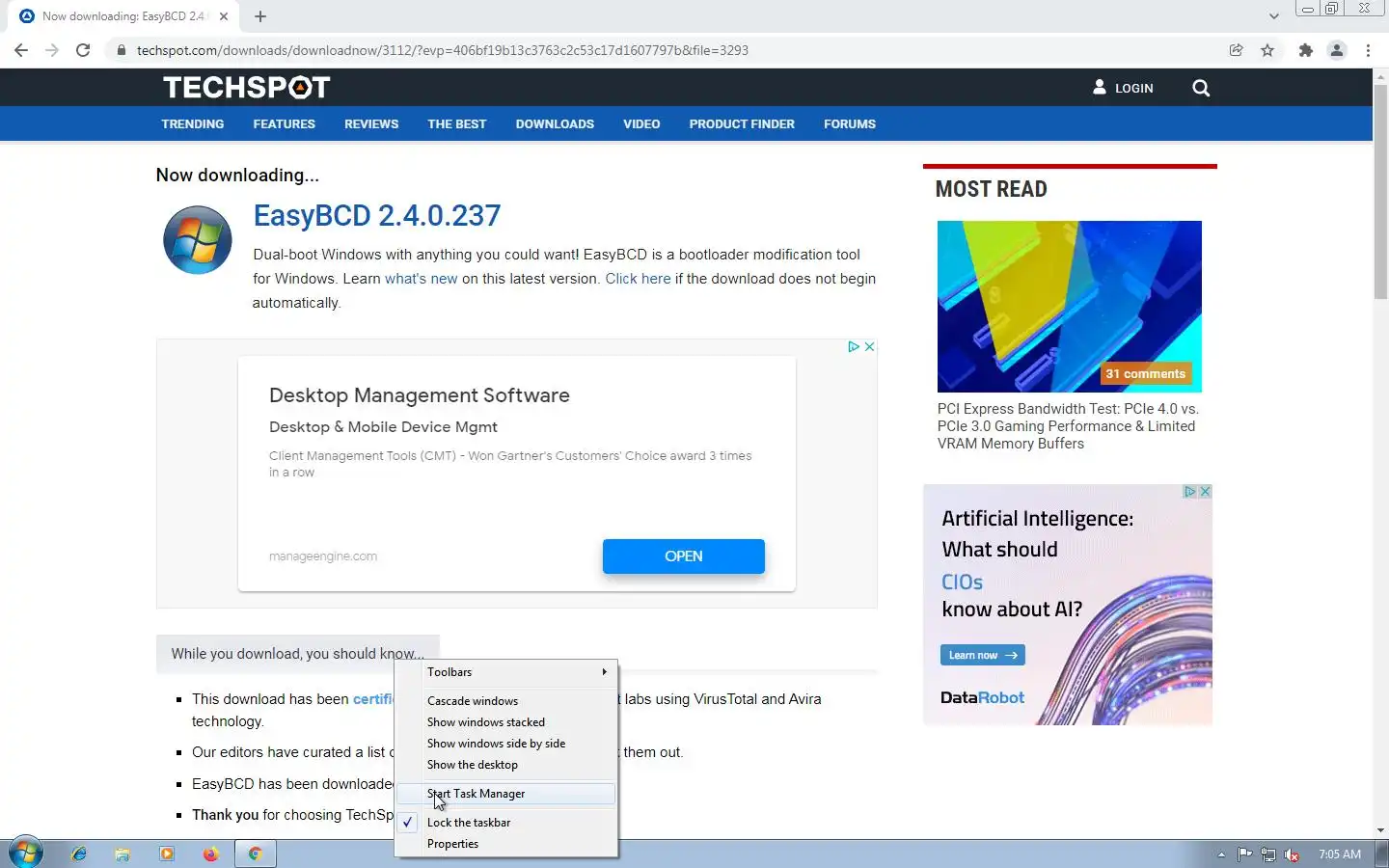Viewport: 1389px width, 868px height.
Task: Close the EasyBCD browser tab
Action: [x=224, y=16]
